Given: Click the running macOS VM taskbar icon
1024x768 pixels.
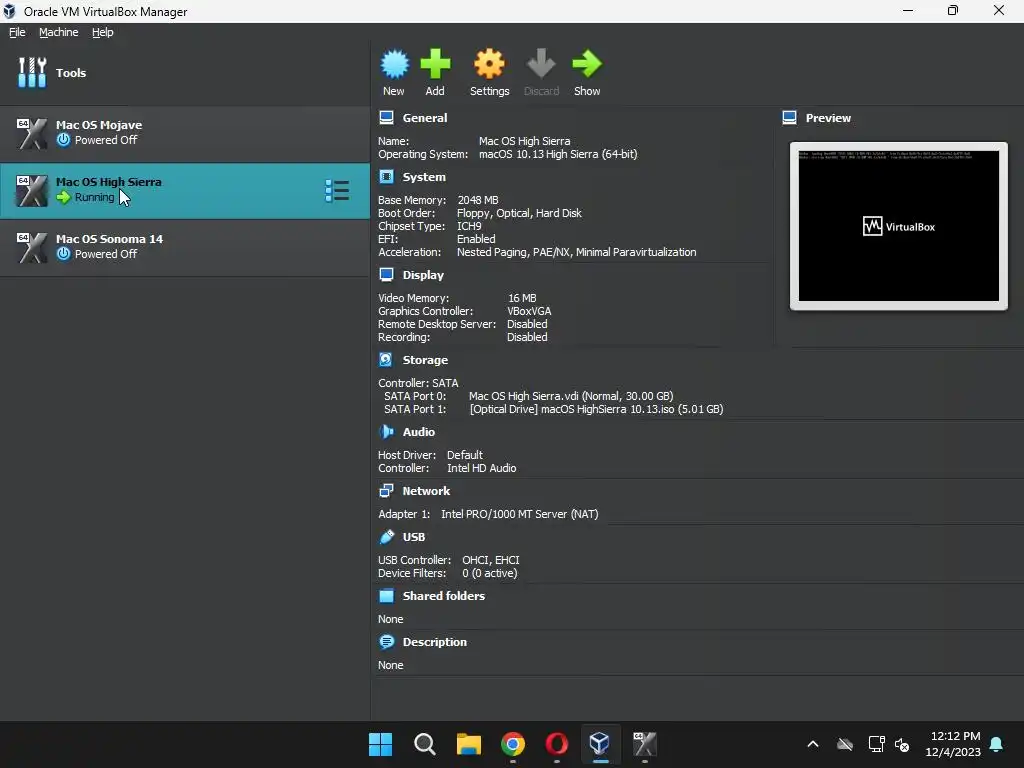Looking at the screenshot, I should point(645,744).
